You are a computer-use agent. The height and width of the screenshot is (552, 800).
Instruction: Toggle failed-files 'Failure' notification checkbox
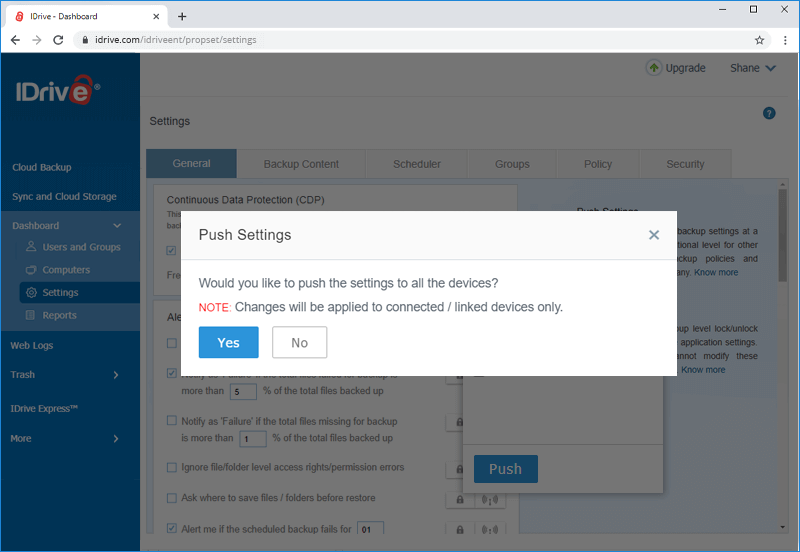pos(172,373)
